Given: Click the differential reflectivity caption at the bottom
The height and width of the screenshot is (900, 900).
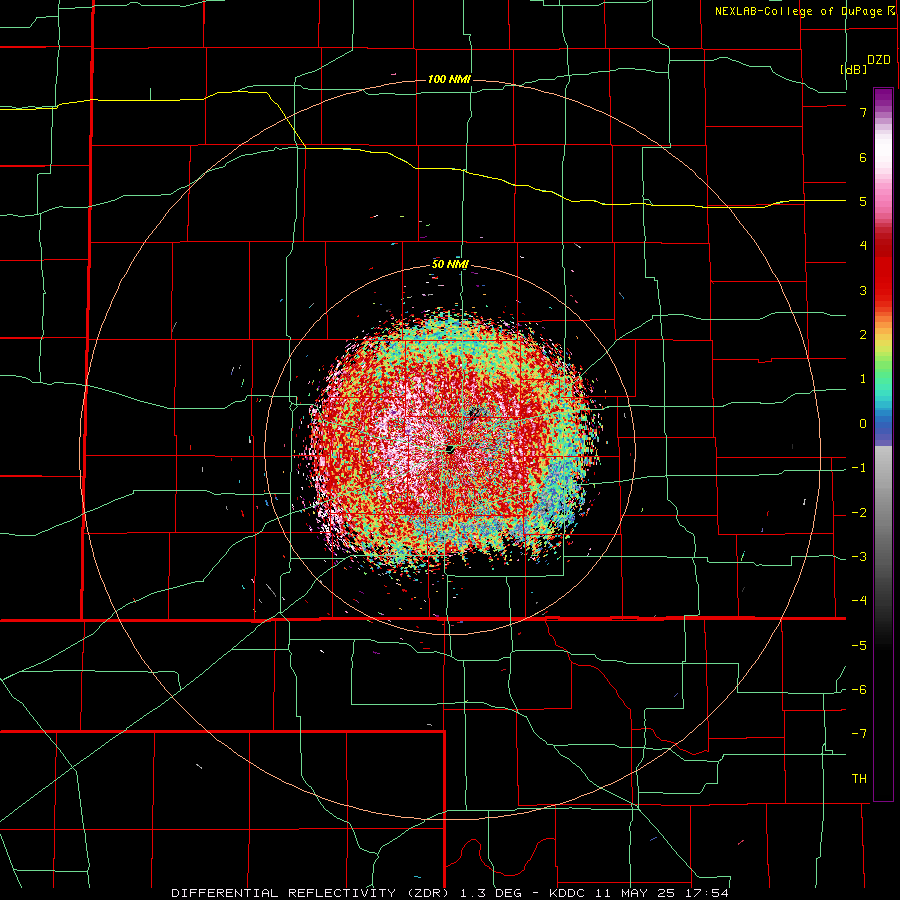Looking at the screenshot, I should 450,893.
